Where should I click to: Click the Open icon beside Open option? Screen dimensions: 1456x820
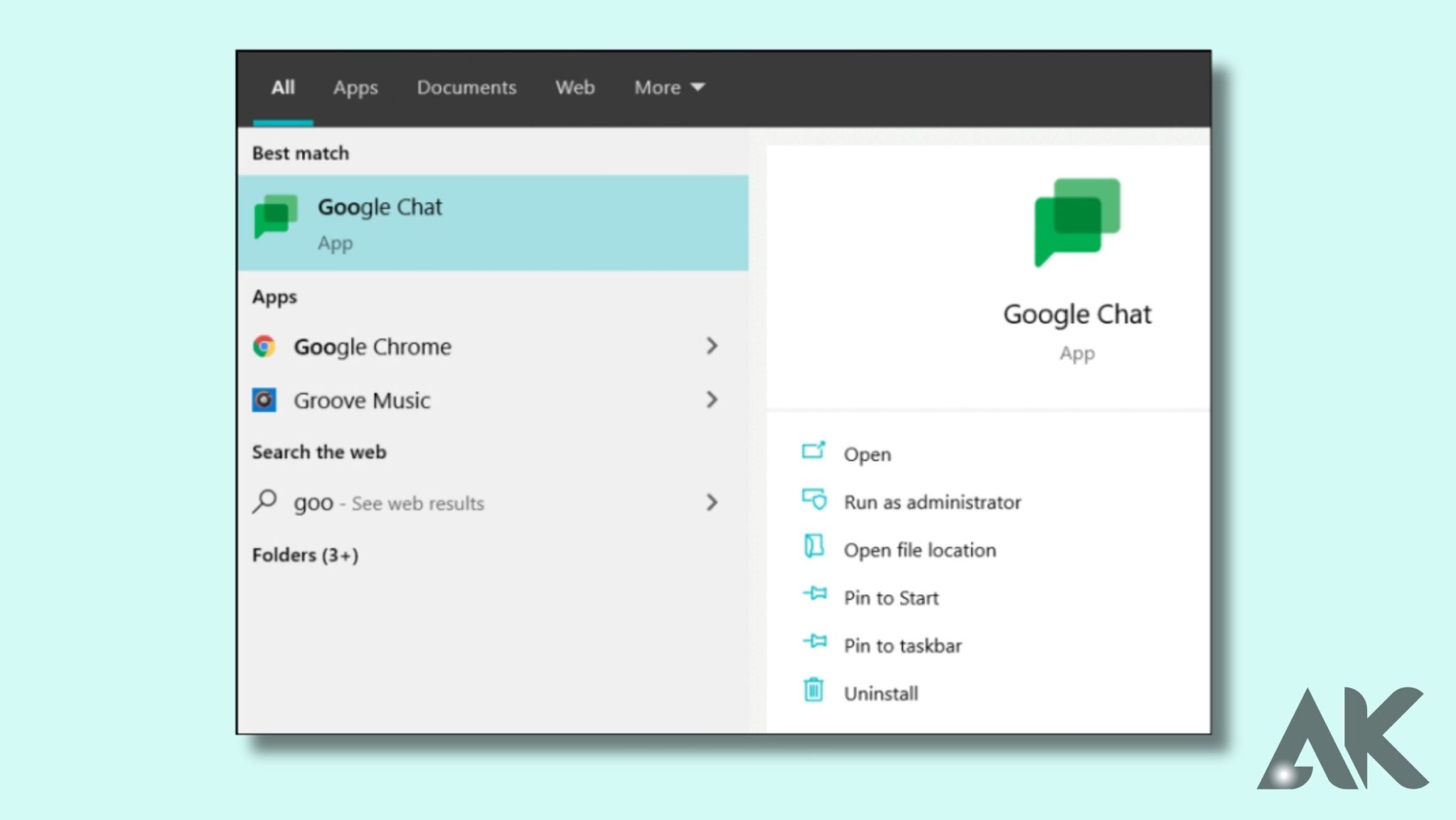pyautogui.click(x=815, y=452)
